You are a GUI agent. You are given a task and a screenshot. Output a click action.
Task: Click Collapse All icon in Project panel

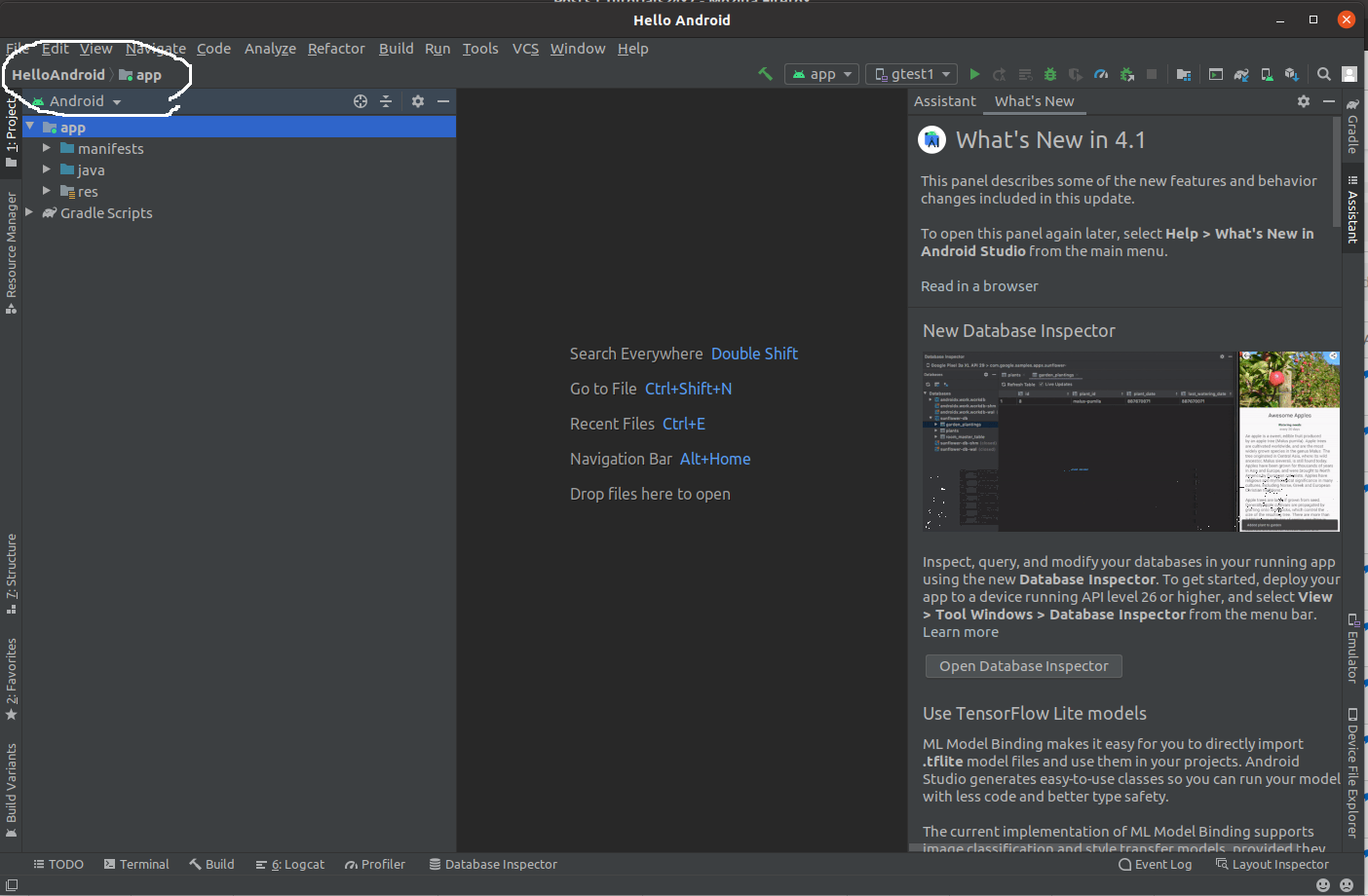(386, 101)
